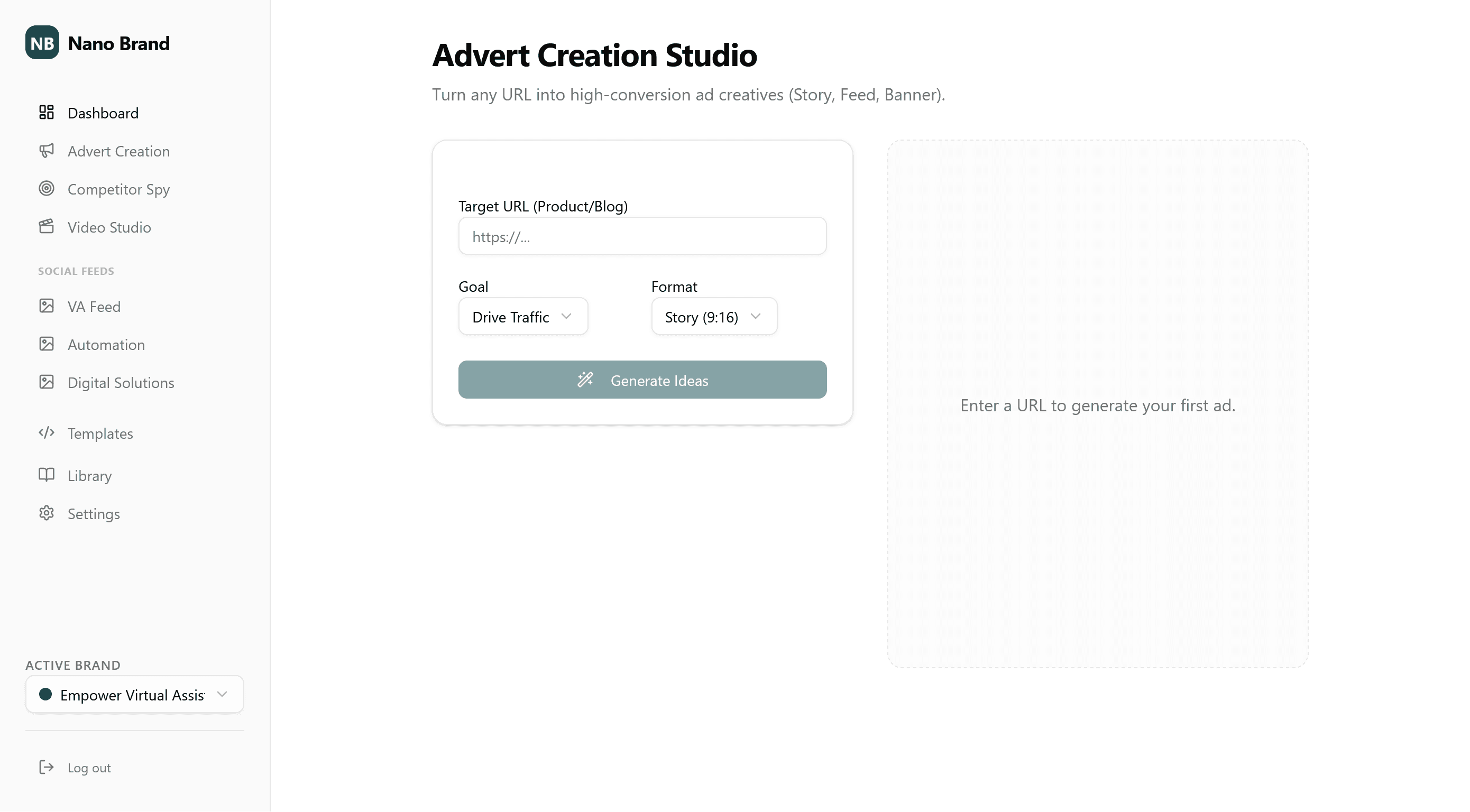The image size is (1470, 812).
Task: Click the Advert Creation megaphone icon
Action: click(47, 151)
